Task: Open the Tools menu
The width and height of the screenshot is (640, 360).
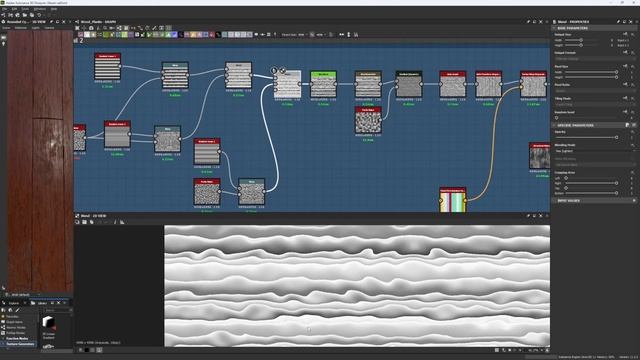Action: [x=25, y=9]
